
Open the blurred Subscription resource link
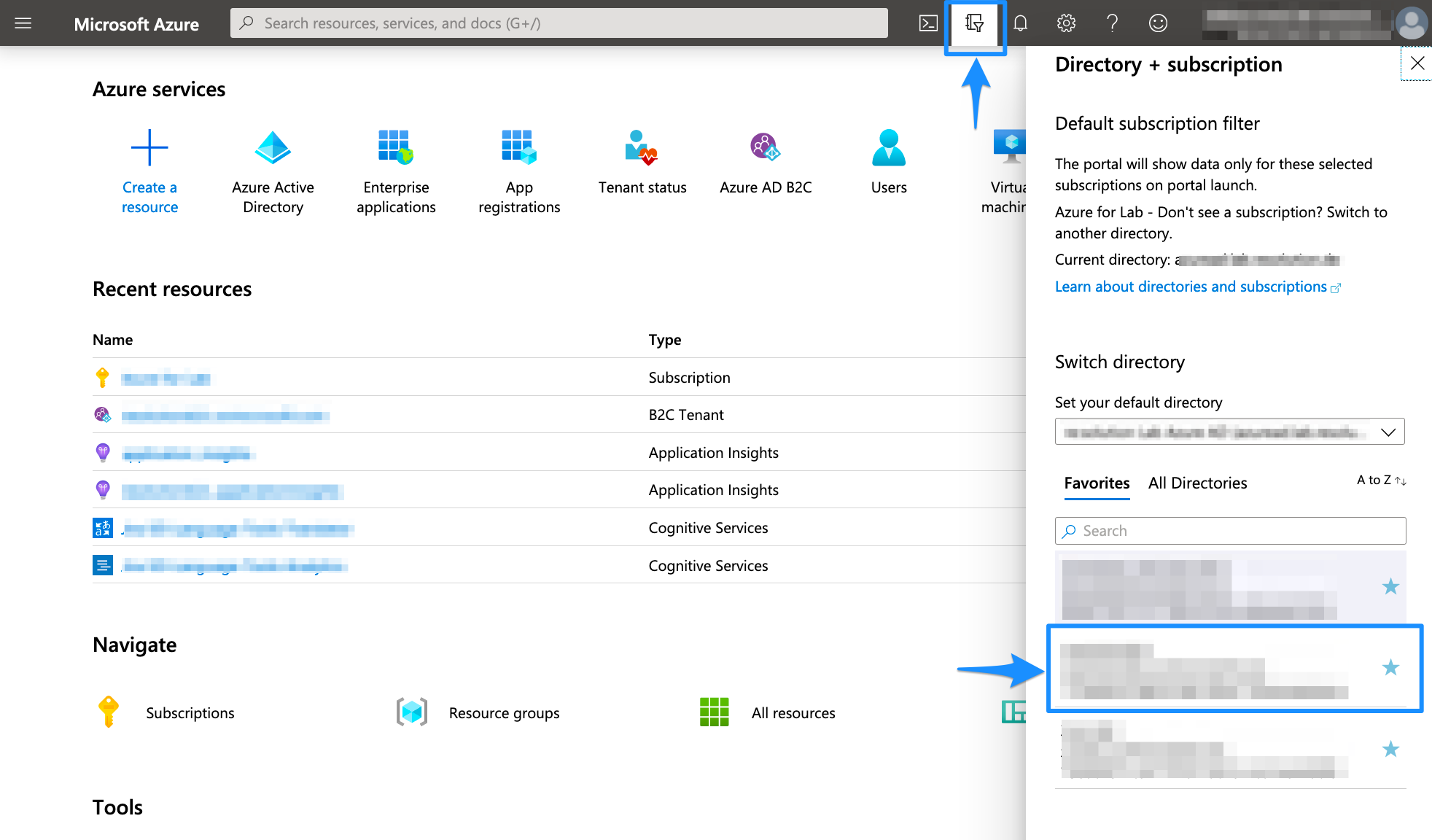point(166,378)
